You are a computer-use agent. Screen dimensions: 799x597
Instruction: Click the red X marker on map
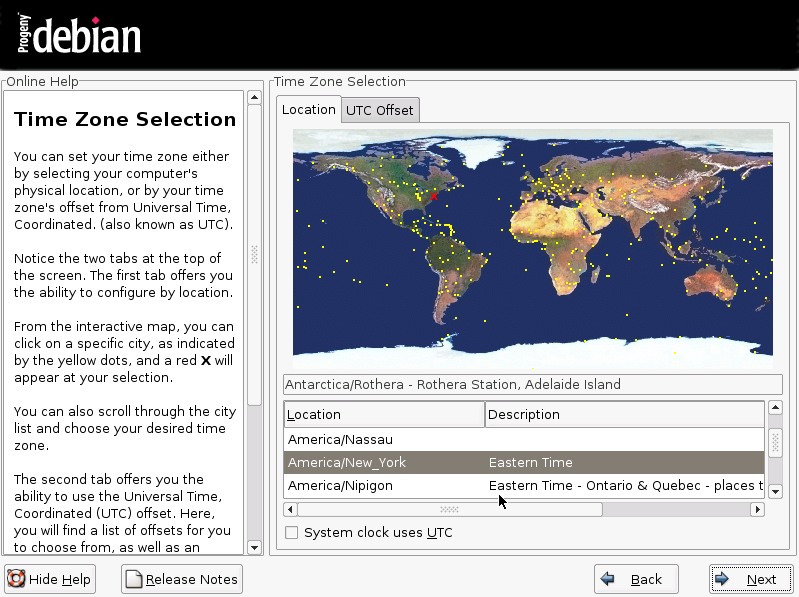(x=434, y=196)
